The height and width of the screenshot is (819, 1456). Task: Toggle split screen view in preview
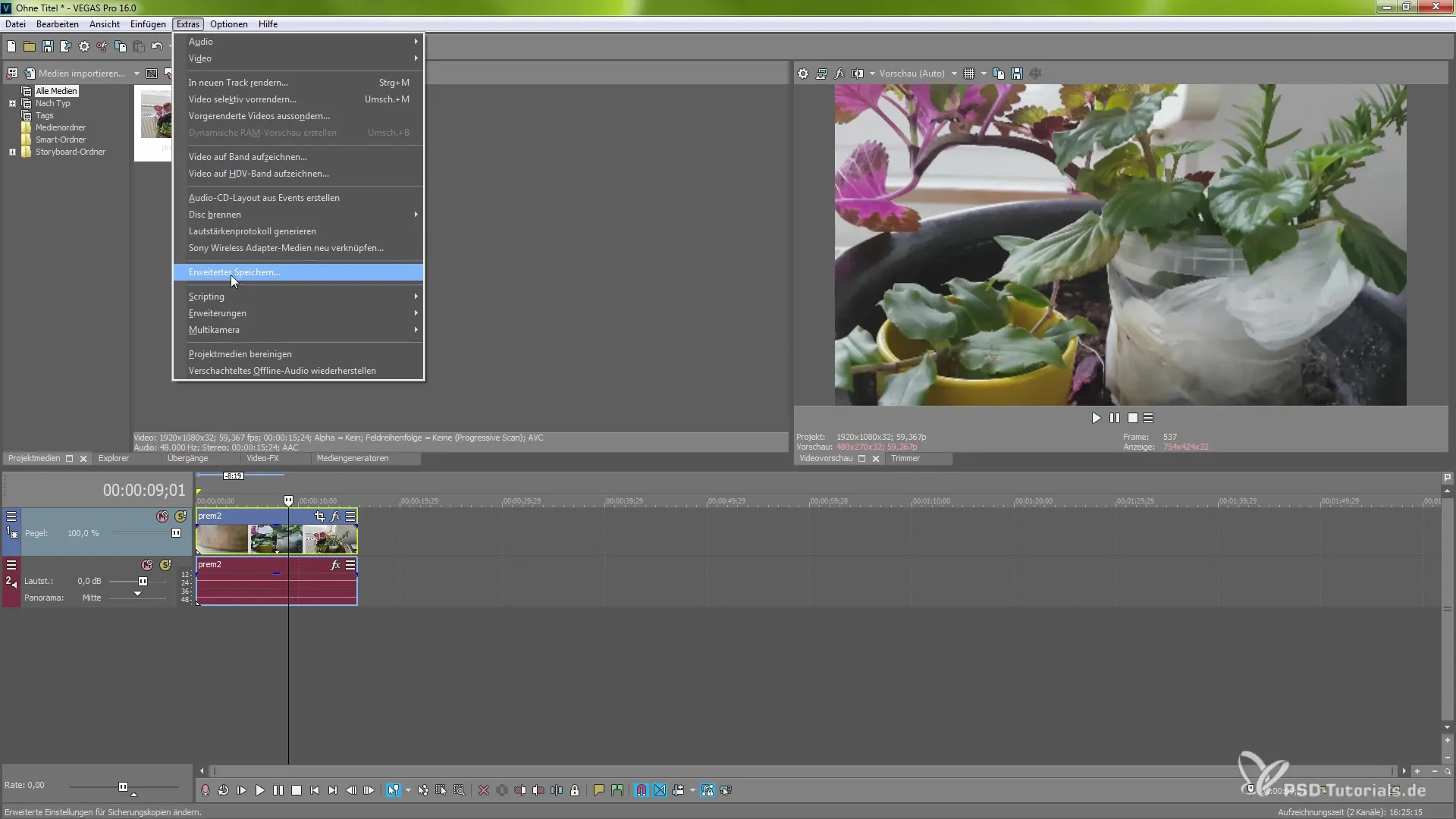pos(858,74)
